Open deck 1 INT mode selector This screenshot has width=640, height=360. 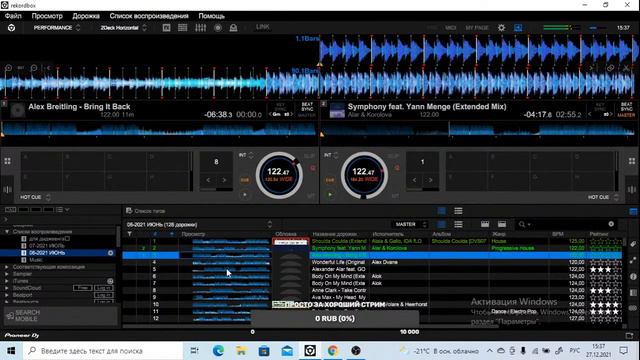tap(246, 156)
